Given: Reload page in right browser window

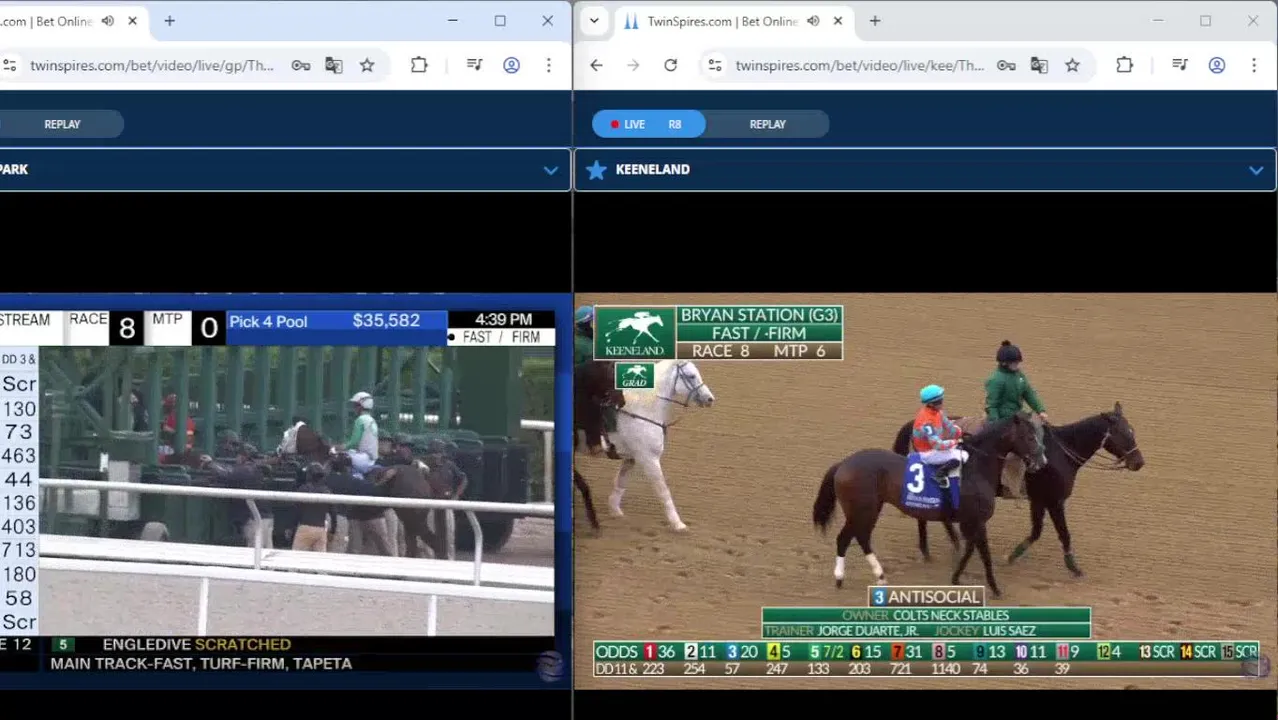Looking at the screenshot, I should pos(671,65).
